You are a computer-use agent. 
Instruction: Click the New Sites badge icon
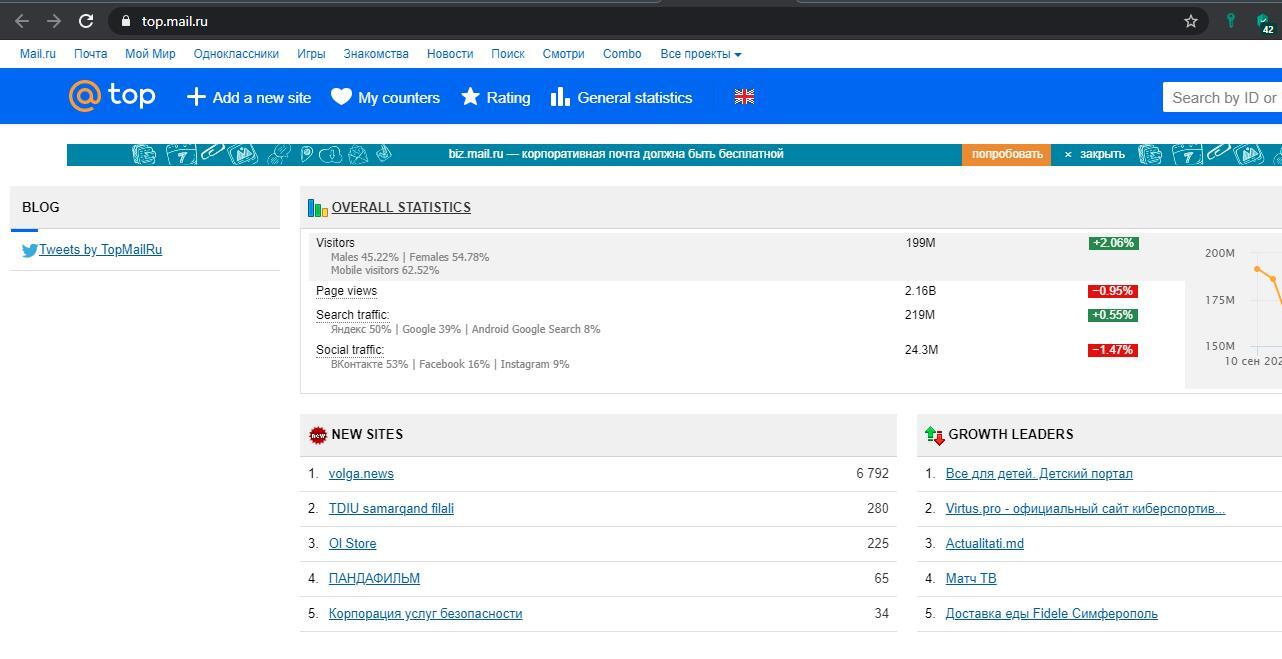318,435
